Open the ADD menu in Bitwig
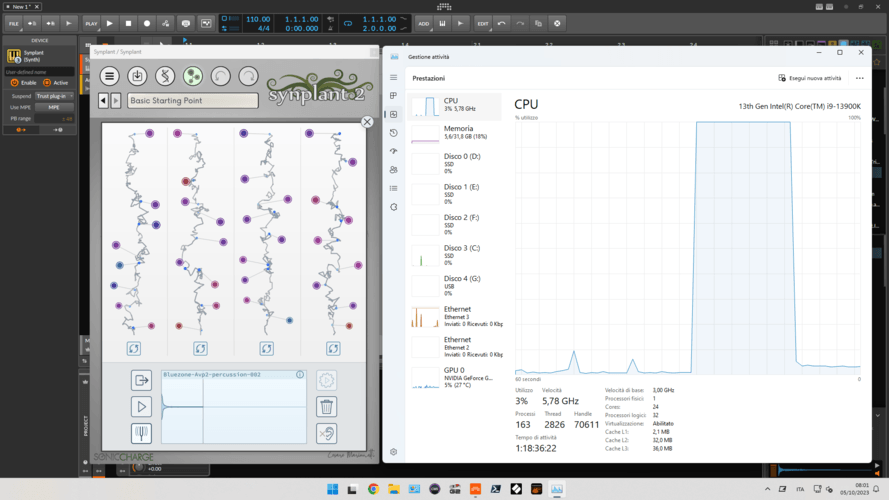Screen dimensions: 889x500 424,24
